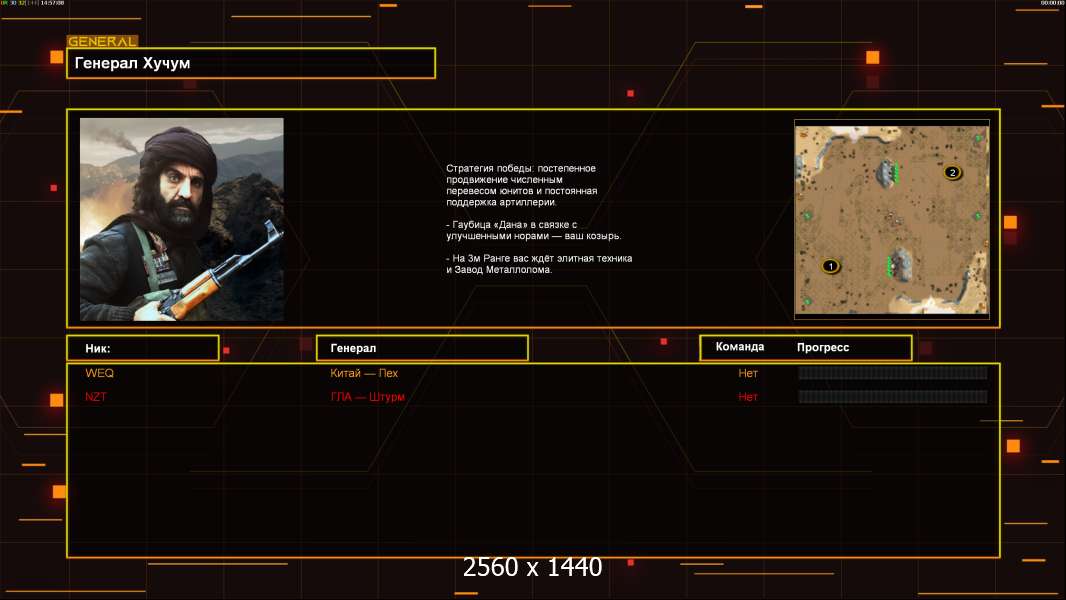
Task: Click the Нет team value for WEQ
Action: pyautogui.click(x=748, y=373)
